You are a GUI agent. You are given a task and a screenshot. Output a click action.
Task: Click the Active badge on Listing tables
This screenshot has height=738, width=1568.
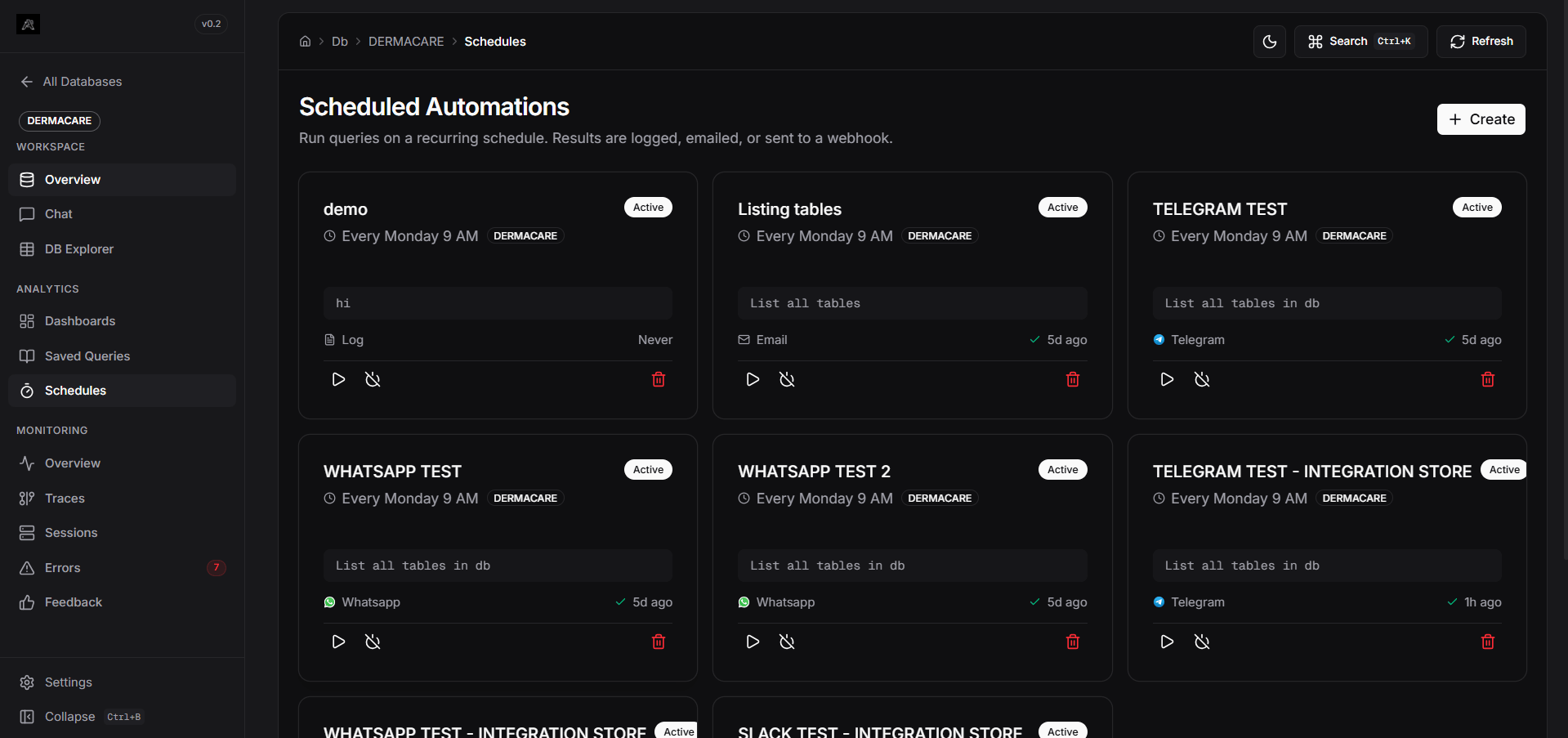tap(1062, 208)
